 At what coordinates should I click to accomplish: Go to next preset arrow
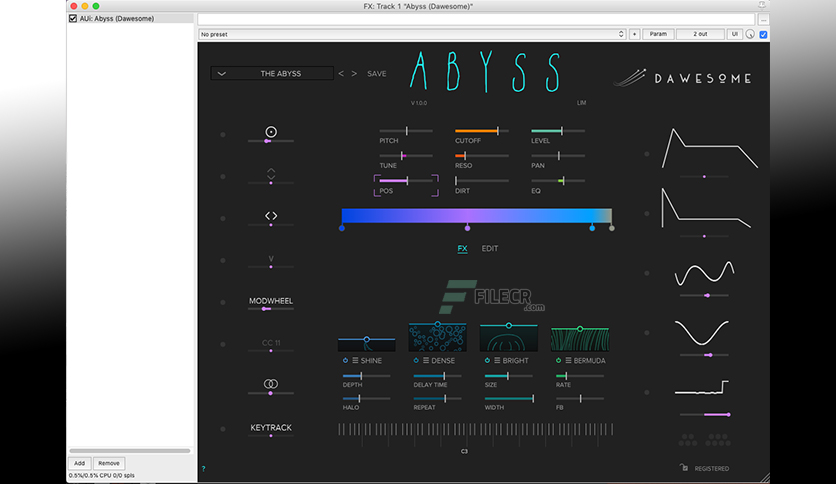click(x=354, y=74)
